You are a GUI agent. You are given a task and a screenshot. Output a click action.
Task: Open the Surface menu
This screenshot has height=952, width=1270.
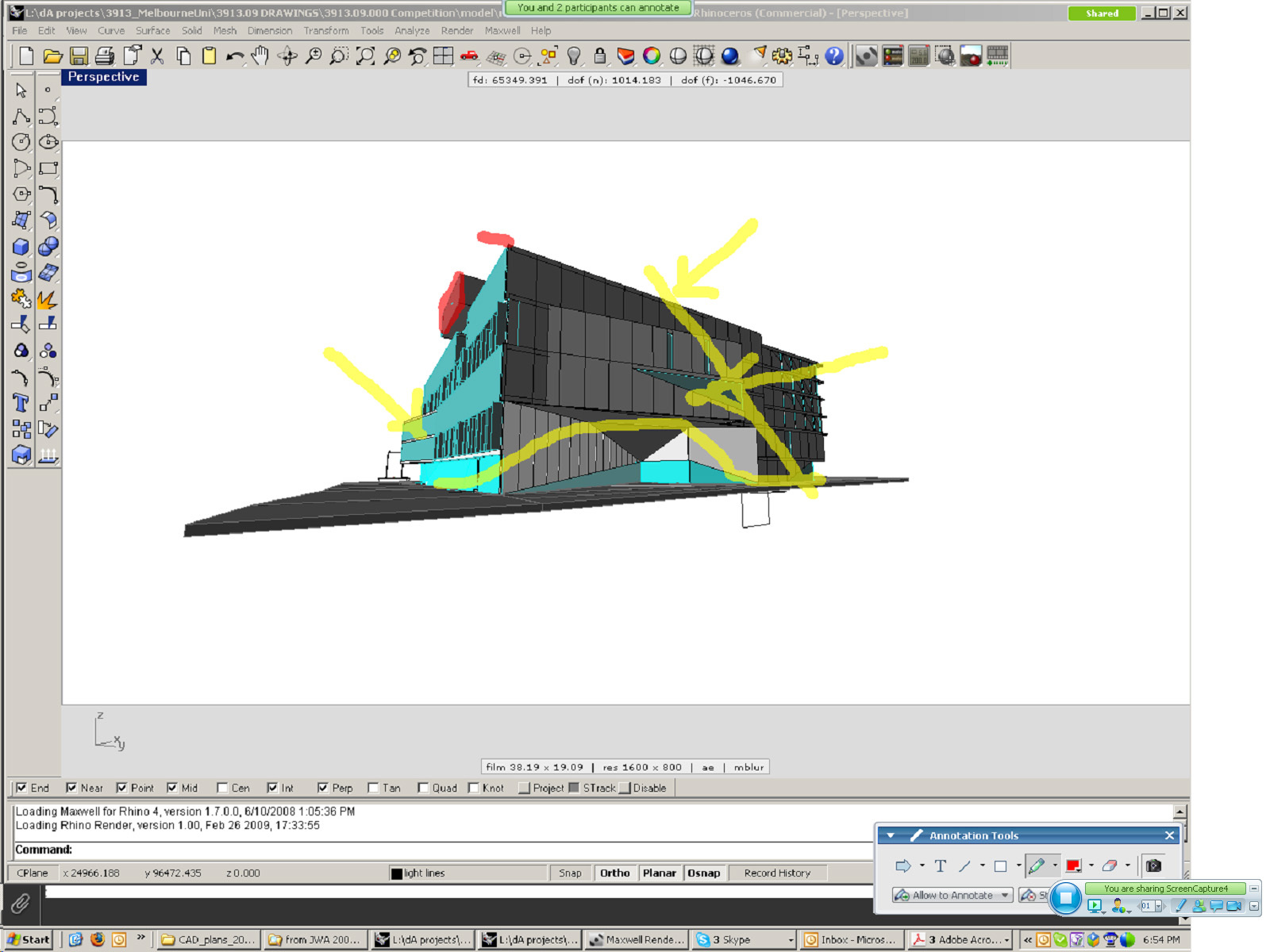click(x=152, y=30)
